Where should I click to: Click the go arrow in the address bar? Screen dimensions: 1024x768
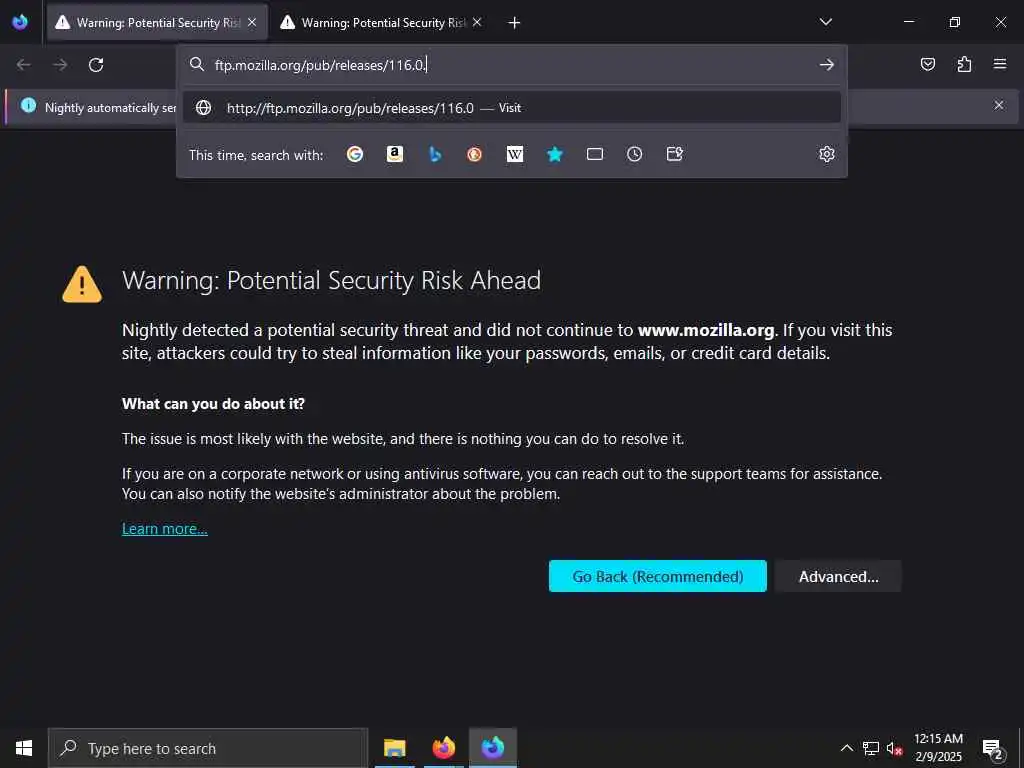[x=827, y=65]
